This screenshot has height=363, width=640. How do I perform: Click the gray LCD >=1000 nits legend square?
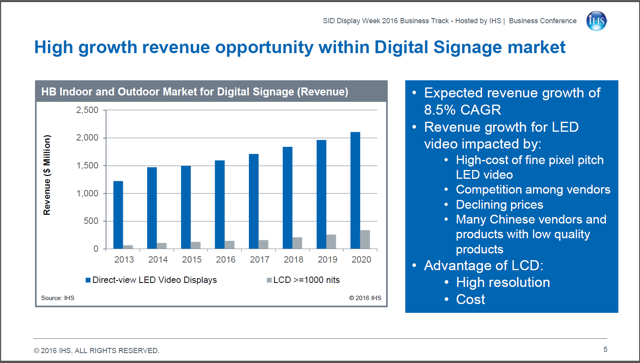point(269,280)
